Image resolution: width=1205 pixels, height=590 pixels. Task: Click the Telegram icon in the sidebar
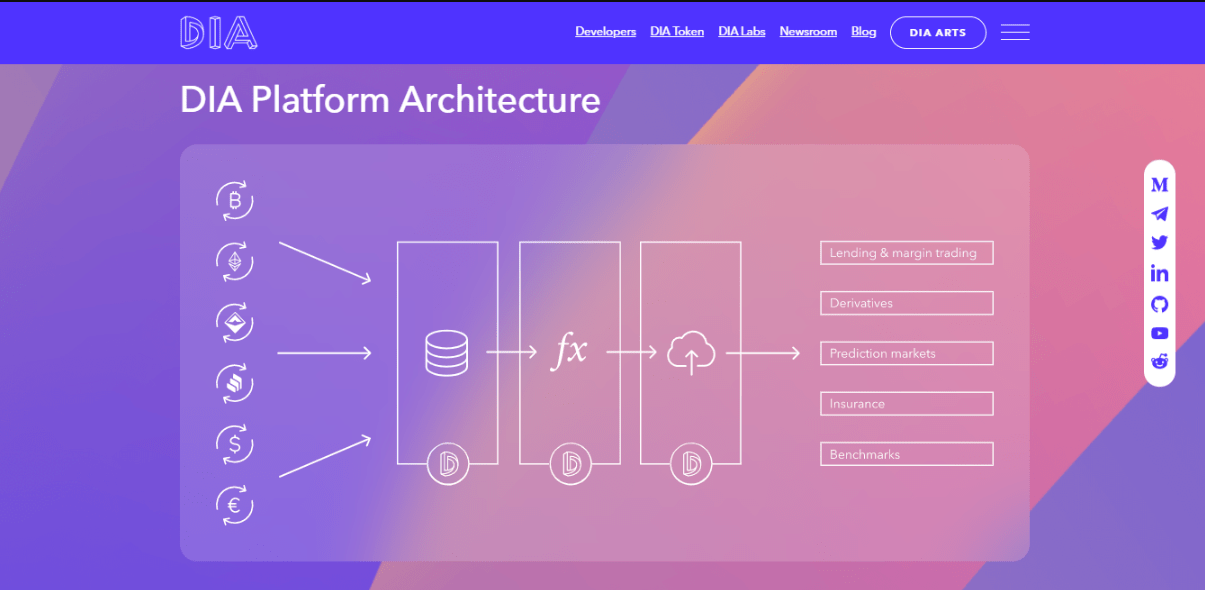coord(1159,213)
